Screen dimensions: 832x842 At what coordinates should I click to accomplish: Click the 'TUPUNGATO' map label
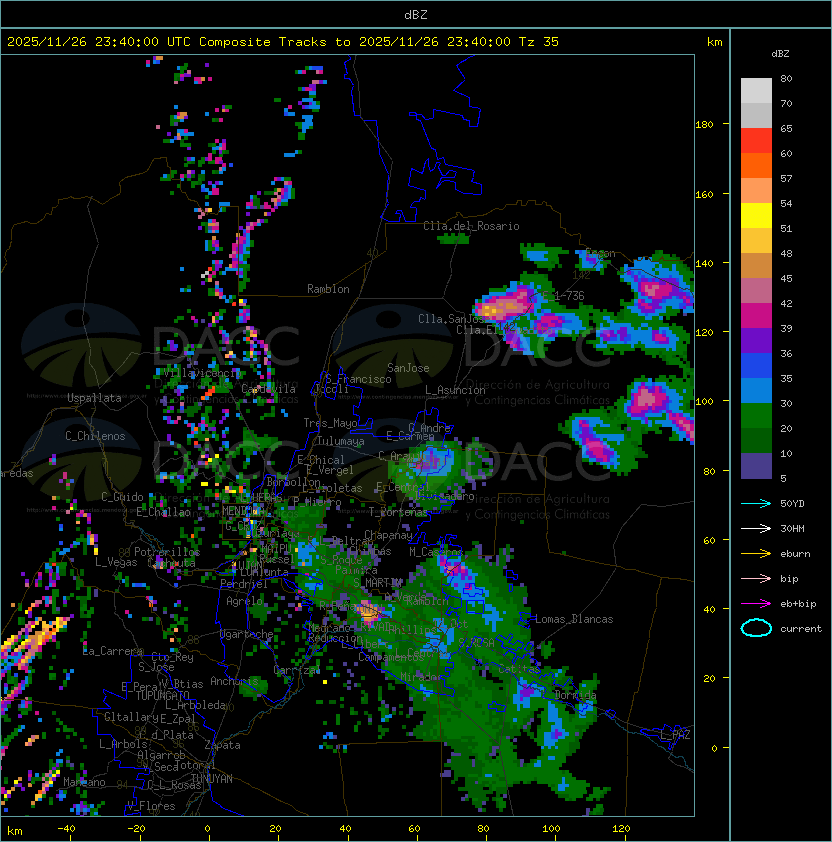point(162,696)
